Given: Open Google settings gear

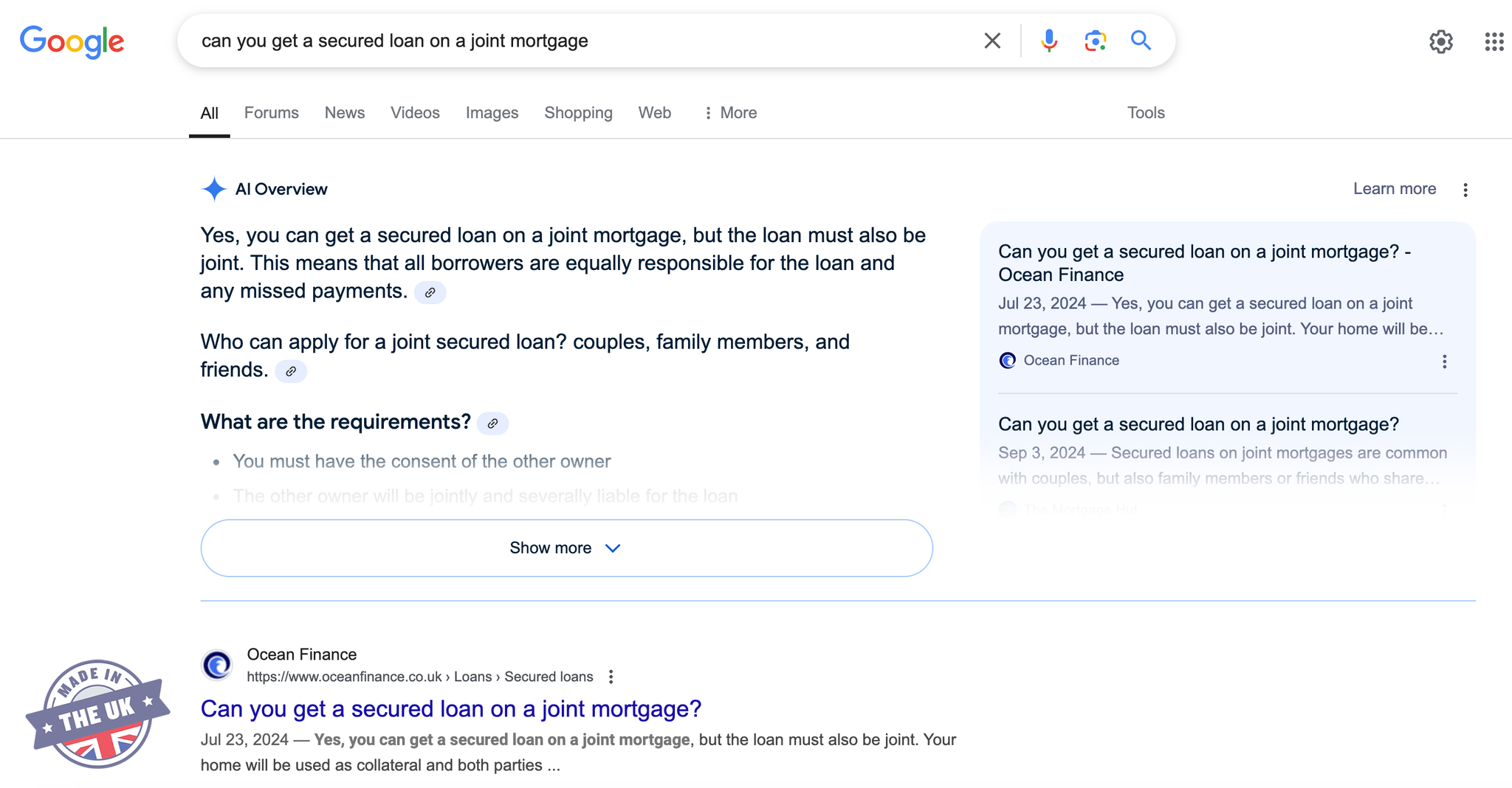Looking at the screenshot, I should click(x=1440, y=42).
